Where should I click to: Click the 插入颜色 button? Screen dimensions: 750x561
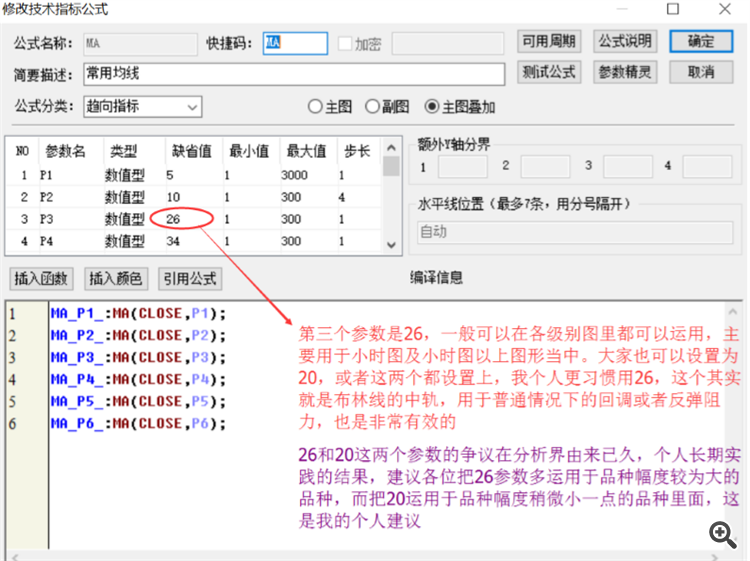point(116,278)
